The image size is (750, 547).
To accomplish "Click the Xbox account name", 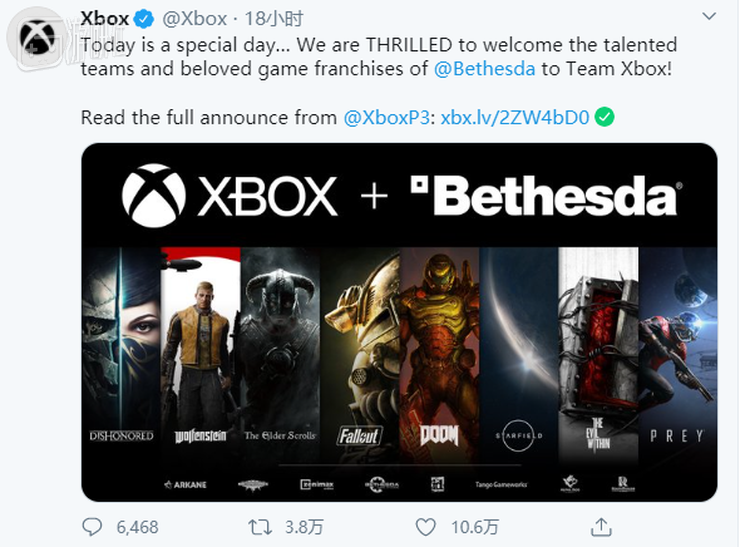I will coord(102,19).
